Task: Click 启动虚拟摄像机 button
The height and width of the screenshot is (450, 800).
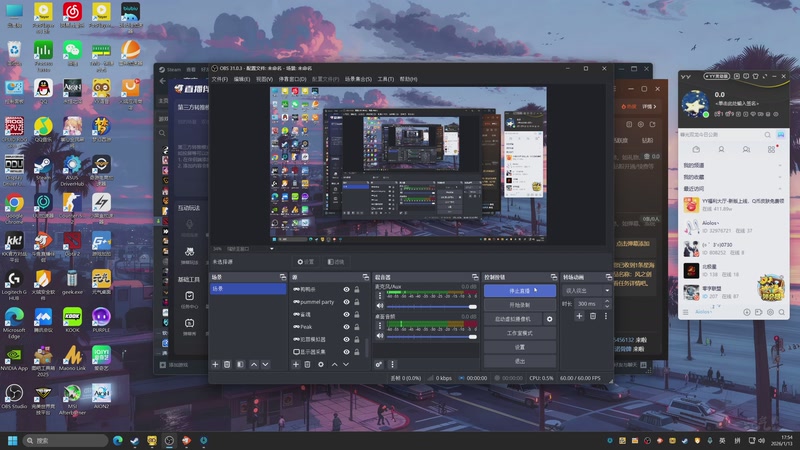Action: click(513, 319)
